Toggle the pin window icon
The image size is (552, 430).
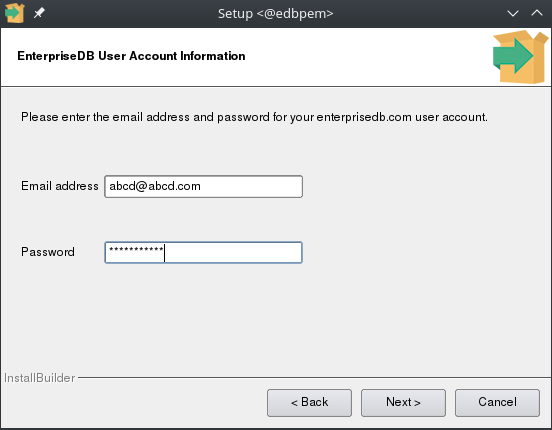click(39, 13)
